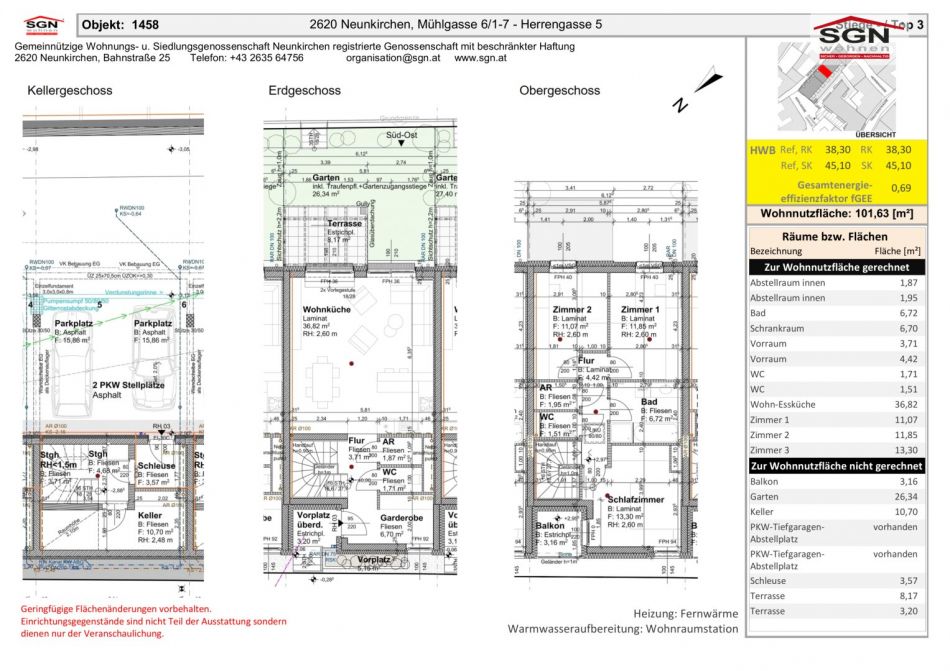
Task: Click the yellow HWB energy rating box
Action: point(837,174)
